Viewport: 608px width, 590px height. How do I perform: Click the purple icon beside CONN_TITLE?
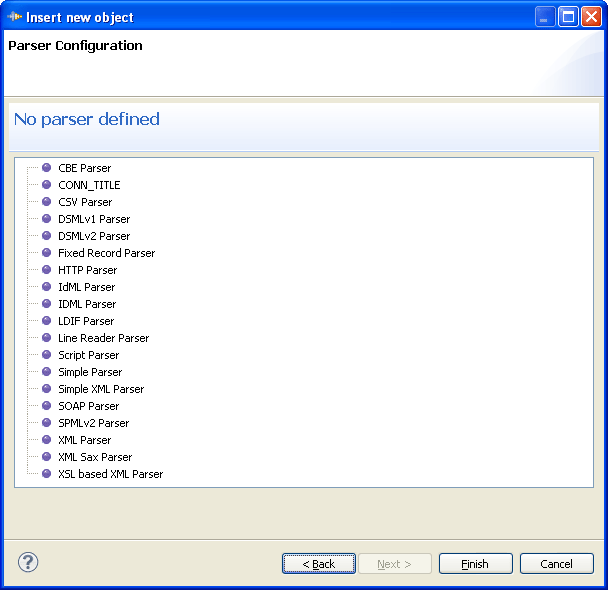47,185
